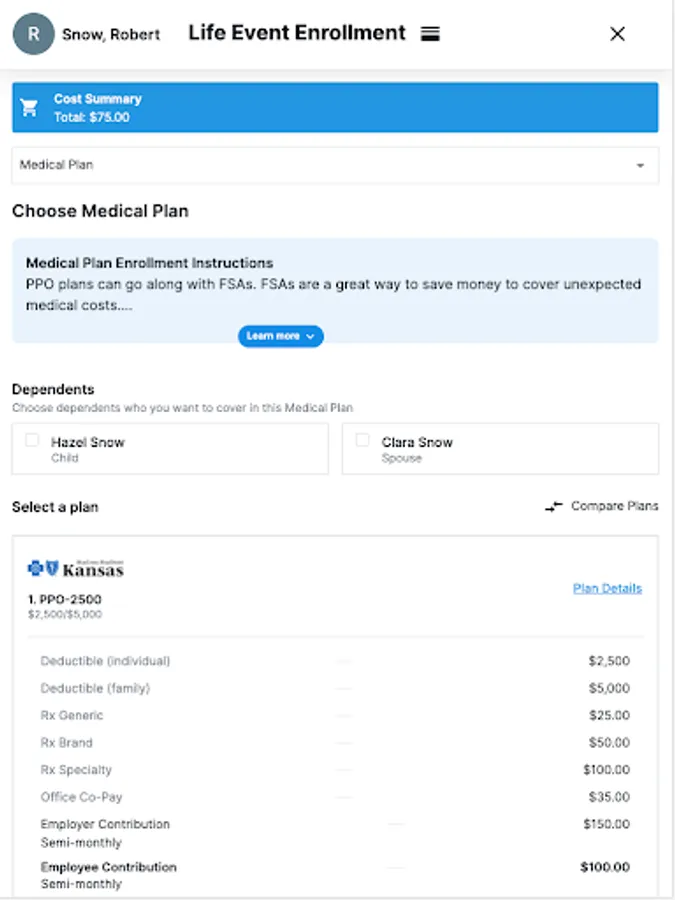Click the Employee Contribution $100.00 amount
Screen dimensions: 675x900
coord(605,867)
